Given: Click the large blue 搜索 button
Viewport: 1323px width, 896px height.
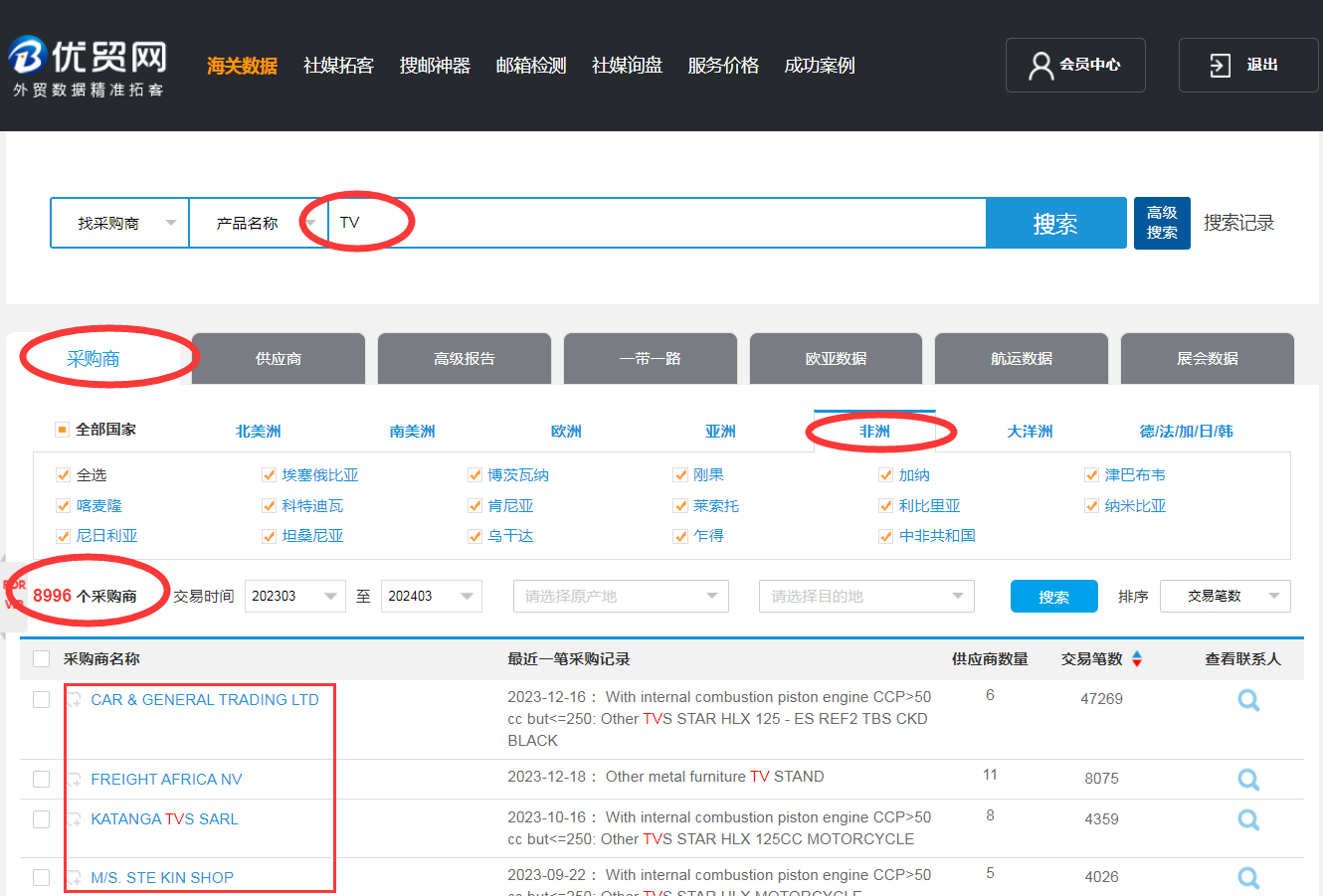Looking at the screenshot, I should point(1054,224).
